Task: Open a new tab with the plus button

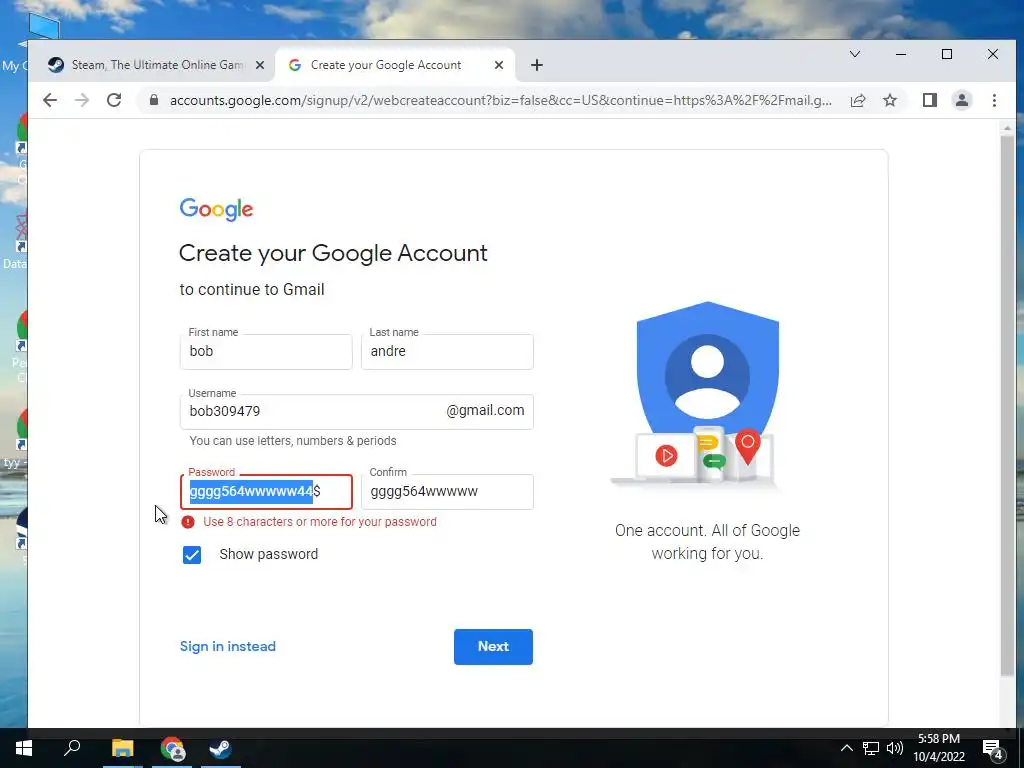Action: (x=536, y=65)
